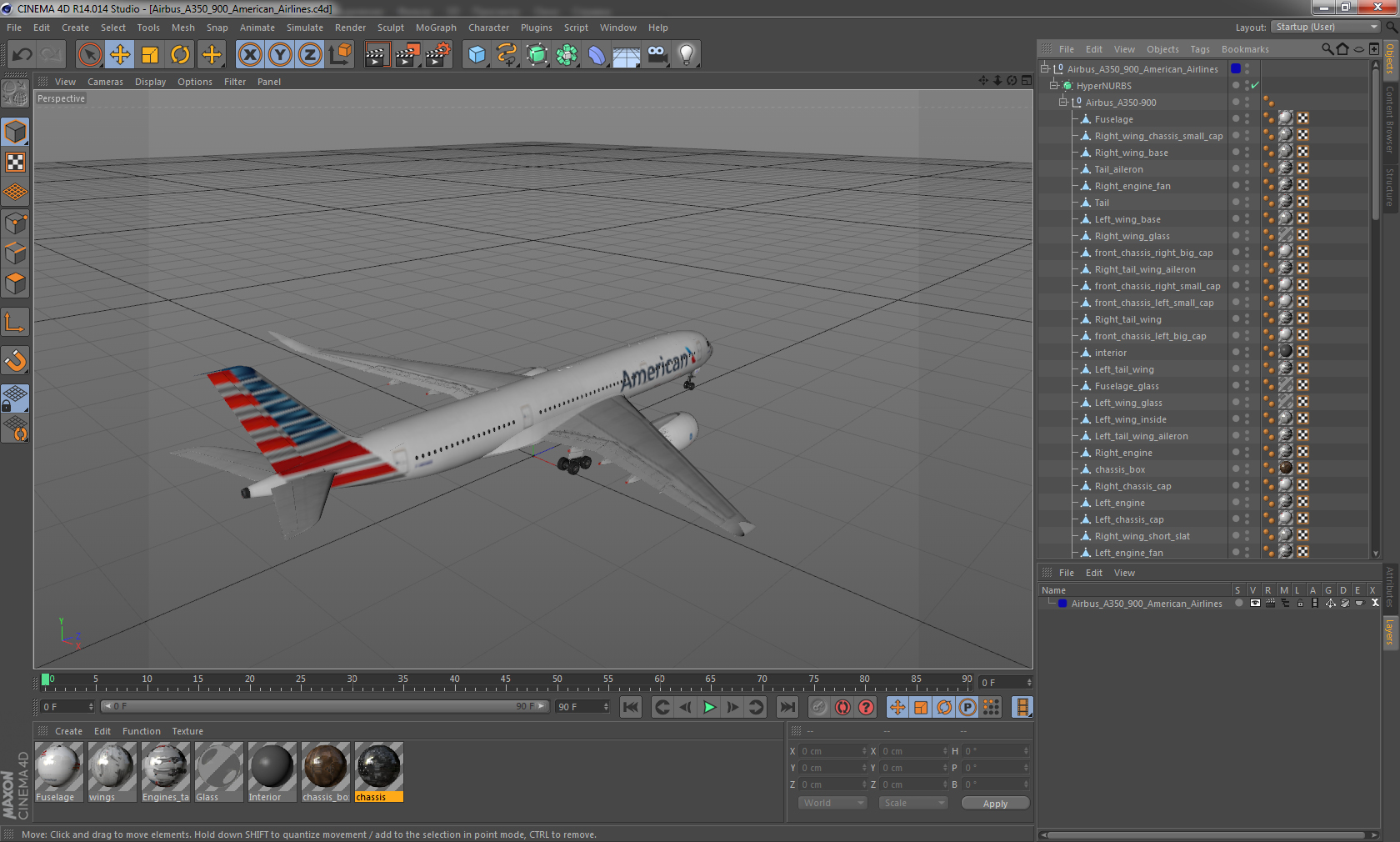Toggle Z axis lock
Image resolution: width=1400 pixels, height=842 pixels.
[x=310, y=55]
